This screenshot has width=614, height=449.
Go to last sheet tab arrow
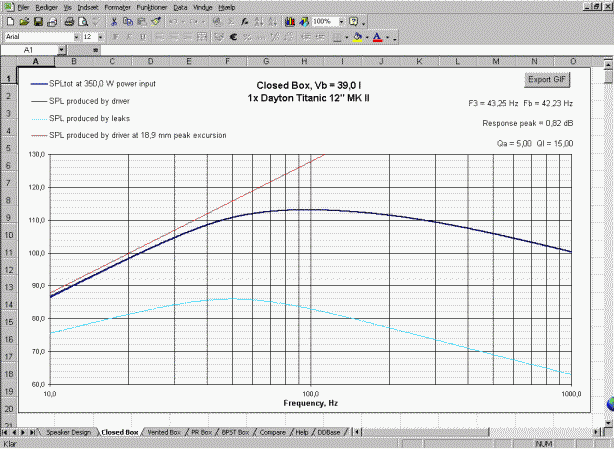[x=32, y=432]
